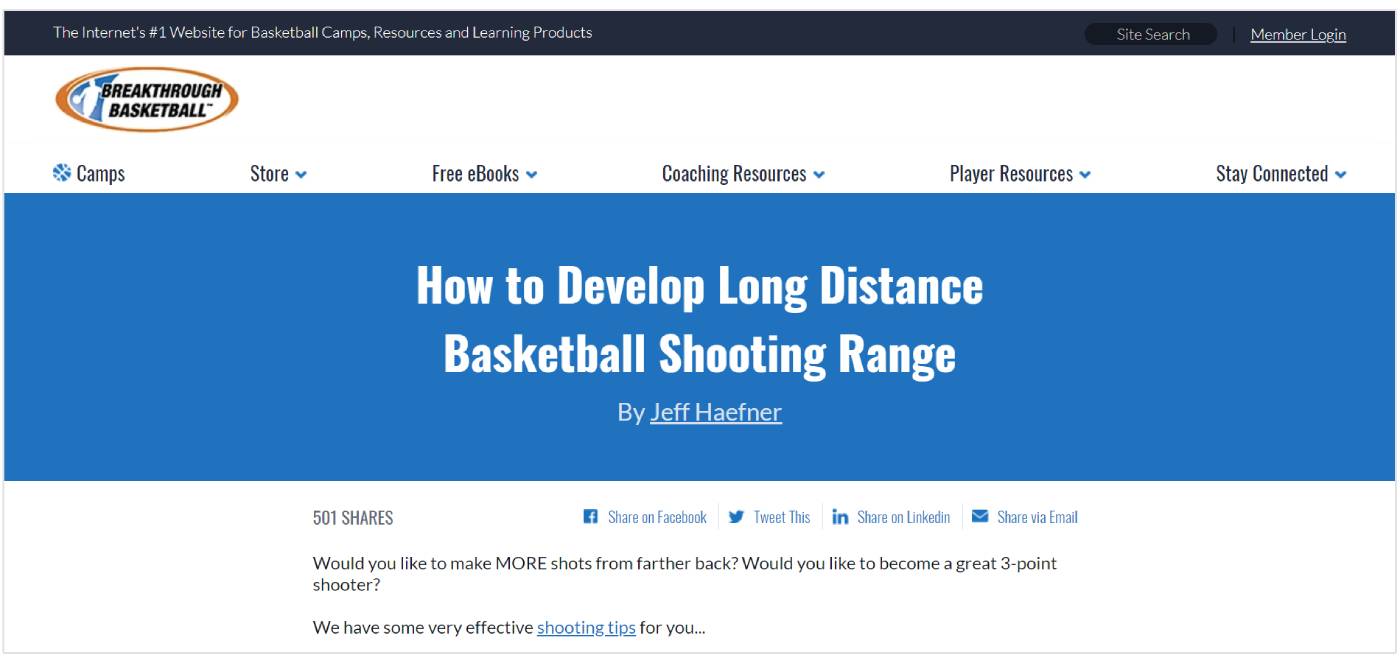
Task: Click the LinkedIn share icon
Action: point(840,517)
